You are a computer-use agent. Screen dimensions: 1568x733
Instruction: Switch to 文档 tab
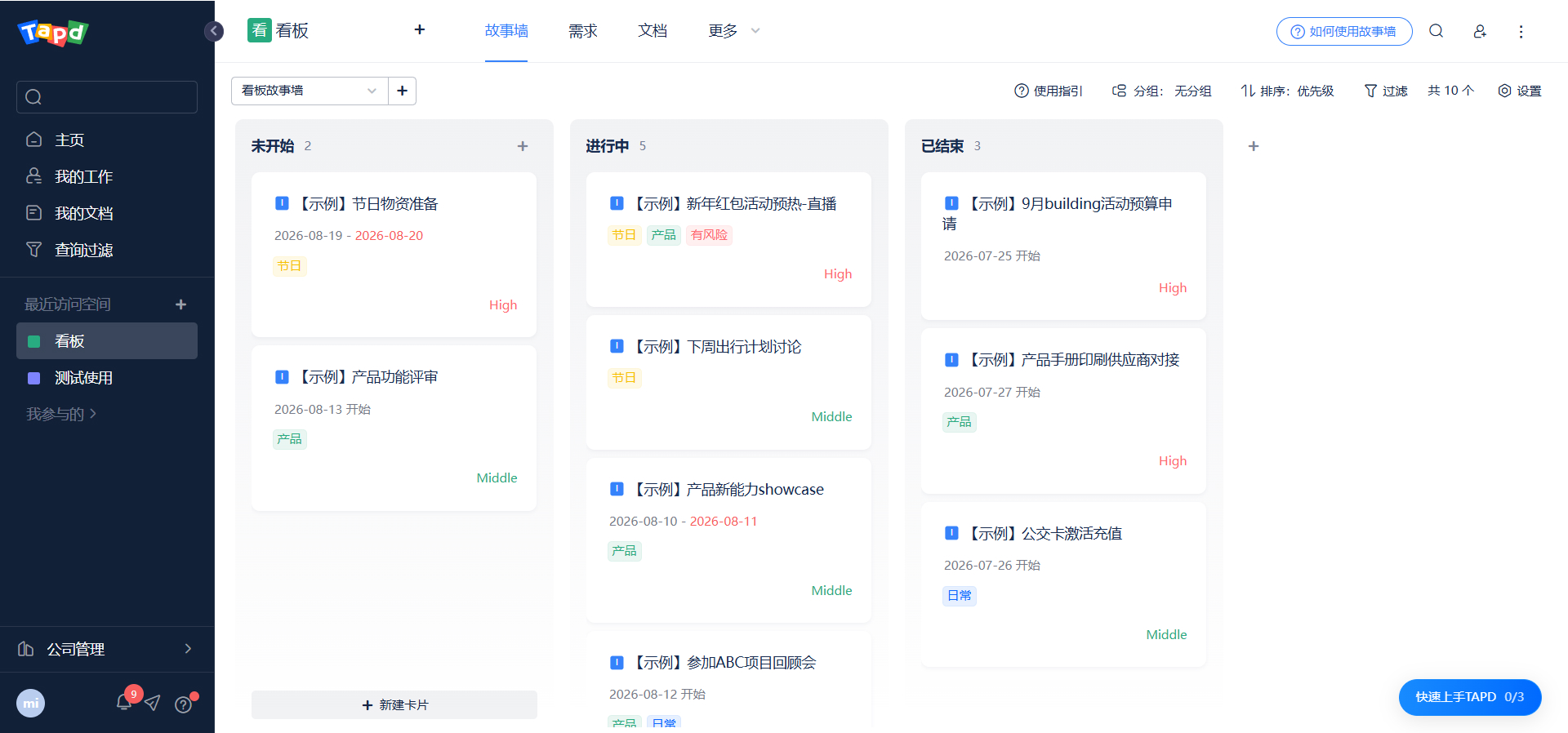[x=653, y=31]
